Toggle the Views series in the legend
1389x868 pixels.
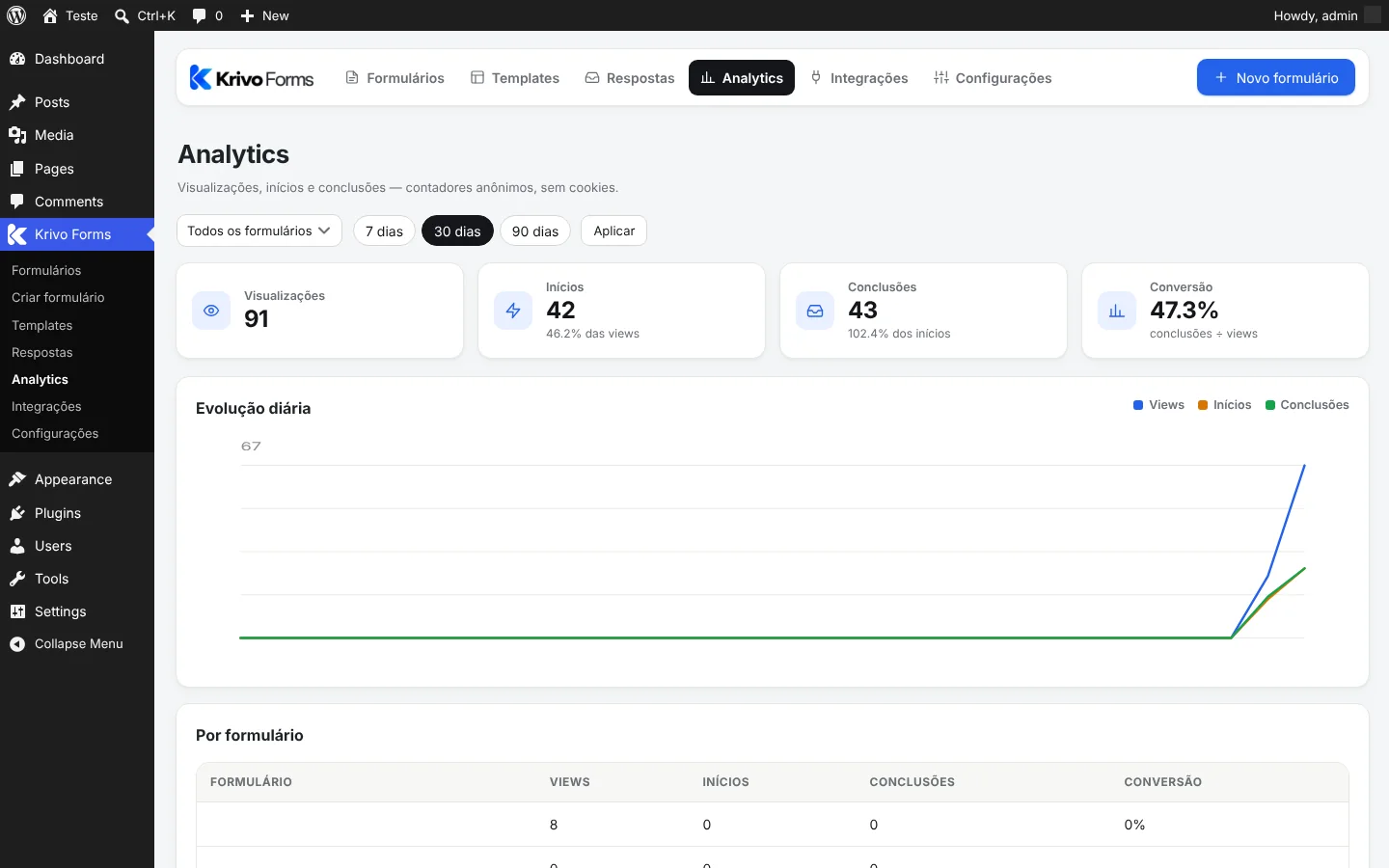pyautogui.click(x=1158, y=405)
